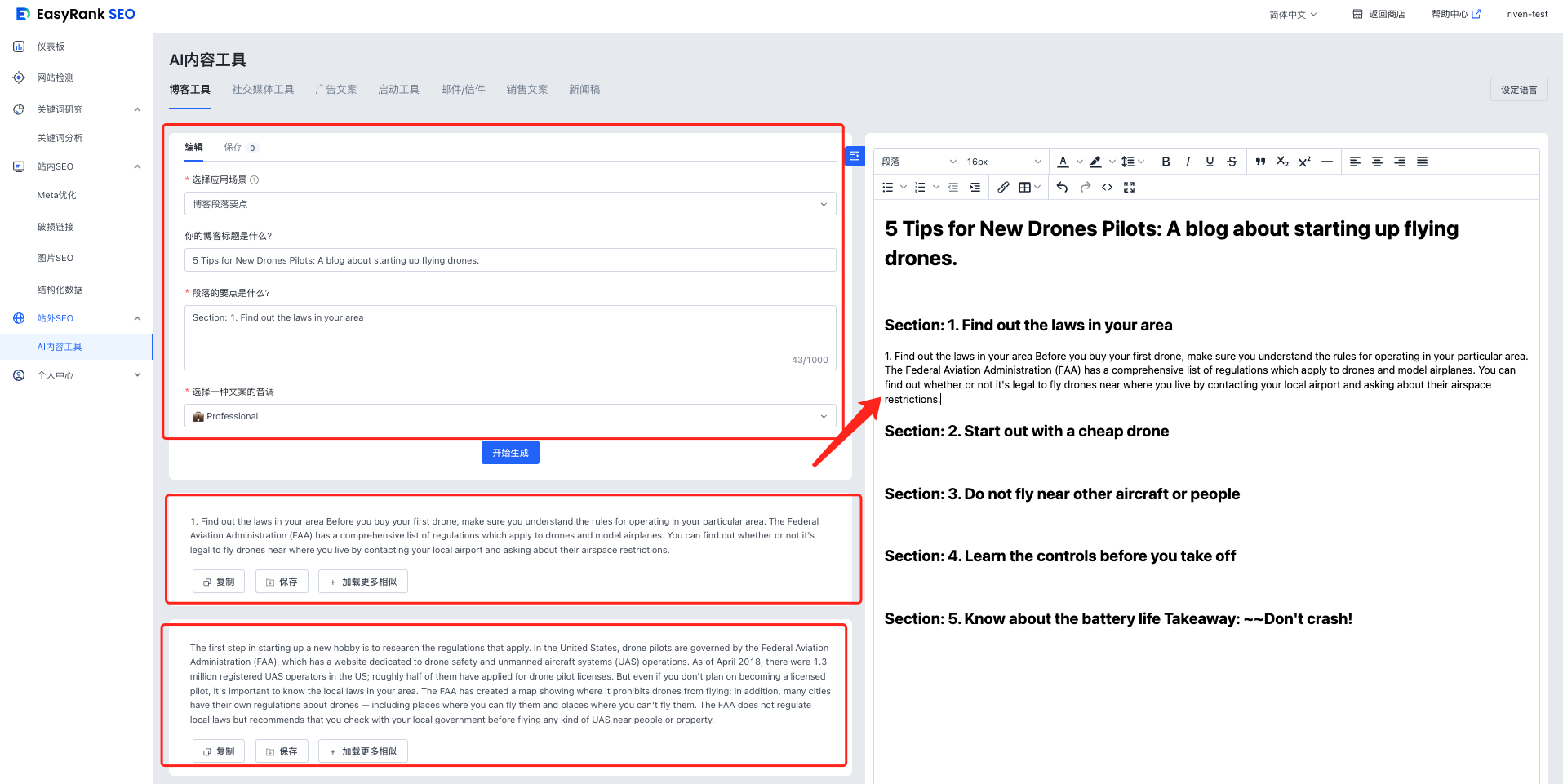
Task: Justify the text
Action: (x=1422, y=162)
